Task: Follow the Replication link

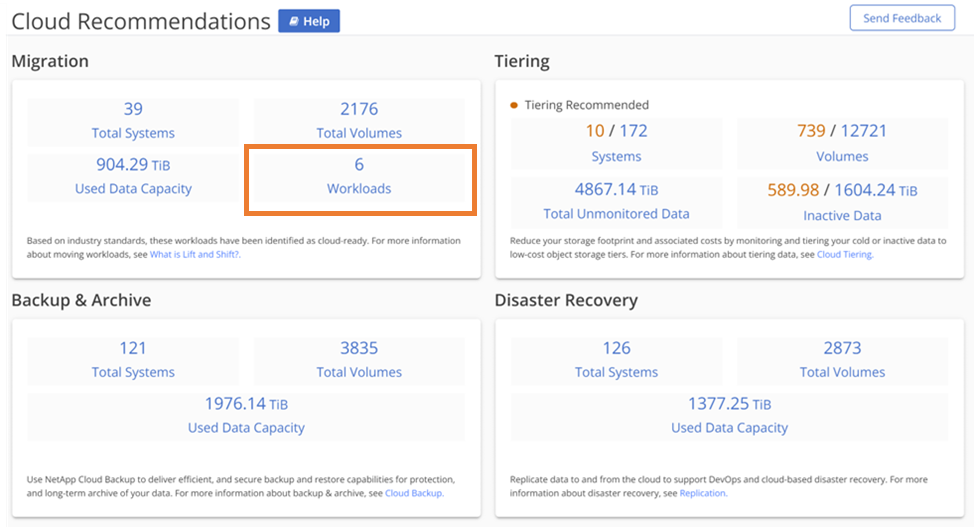Action: (x=703, y=493)
